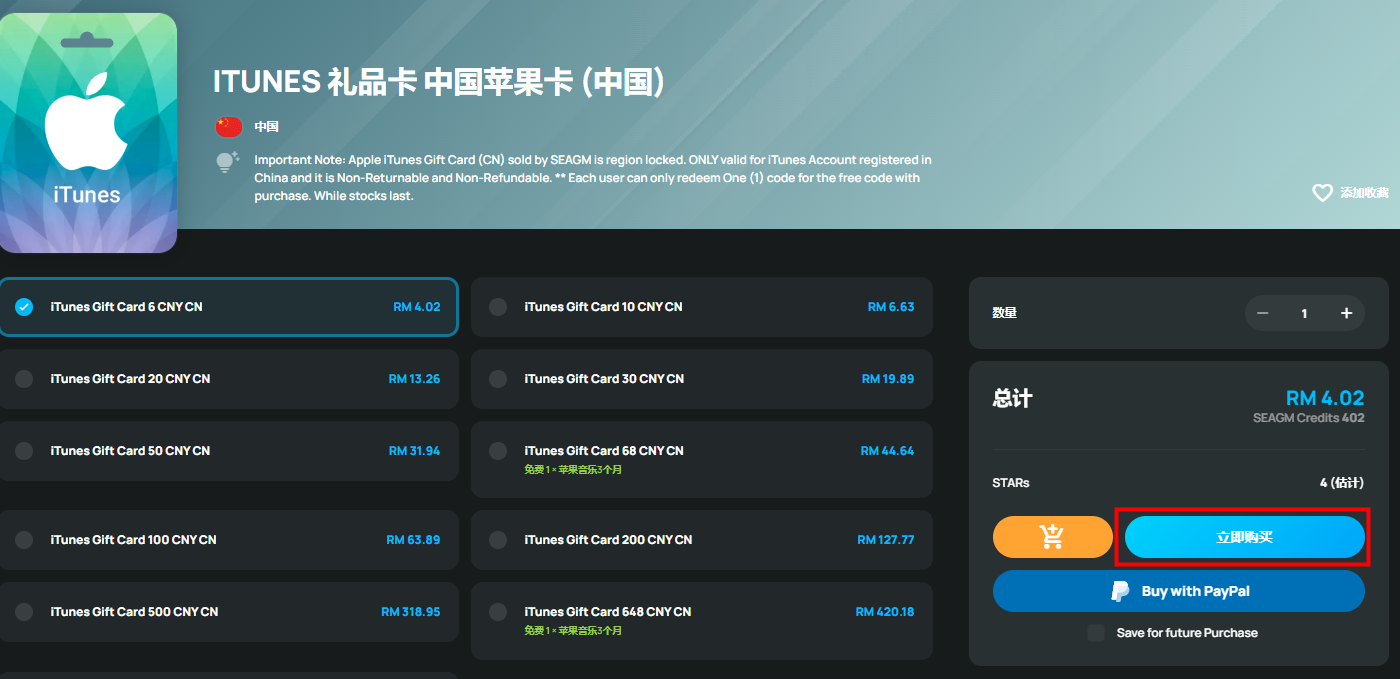Select iTunes Gift Card 648 CNY CN option
Screen dimensions: 1400x679
click(702, 620)
